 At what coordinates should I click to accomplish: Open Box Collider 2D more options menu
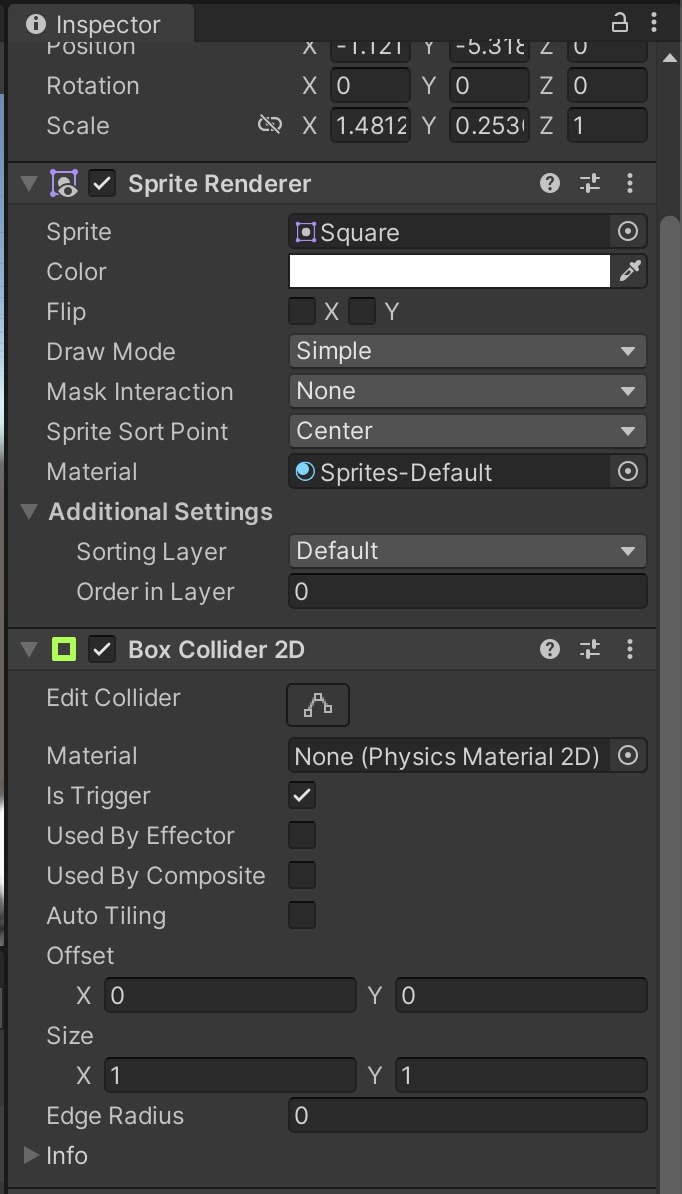(630, 649)
